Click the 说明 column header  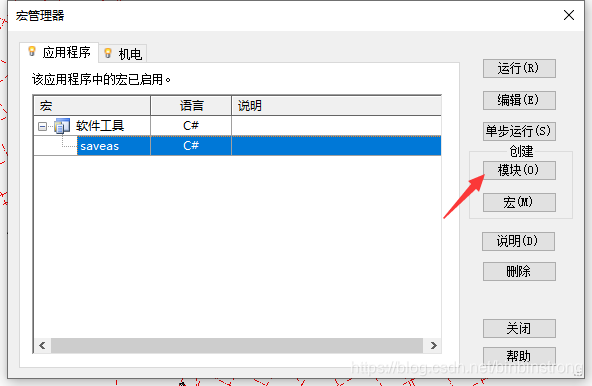(336, 105)
